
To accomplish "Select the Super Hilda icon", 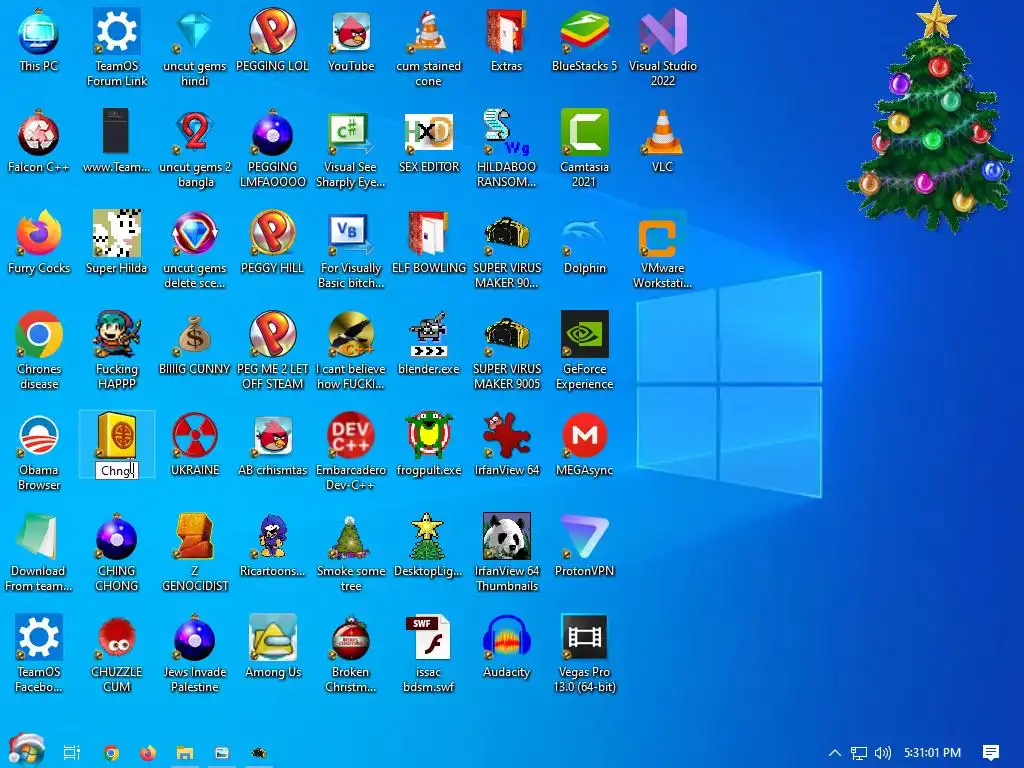I will [x=117, y=242].
